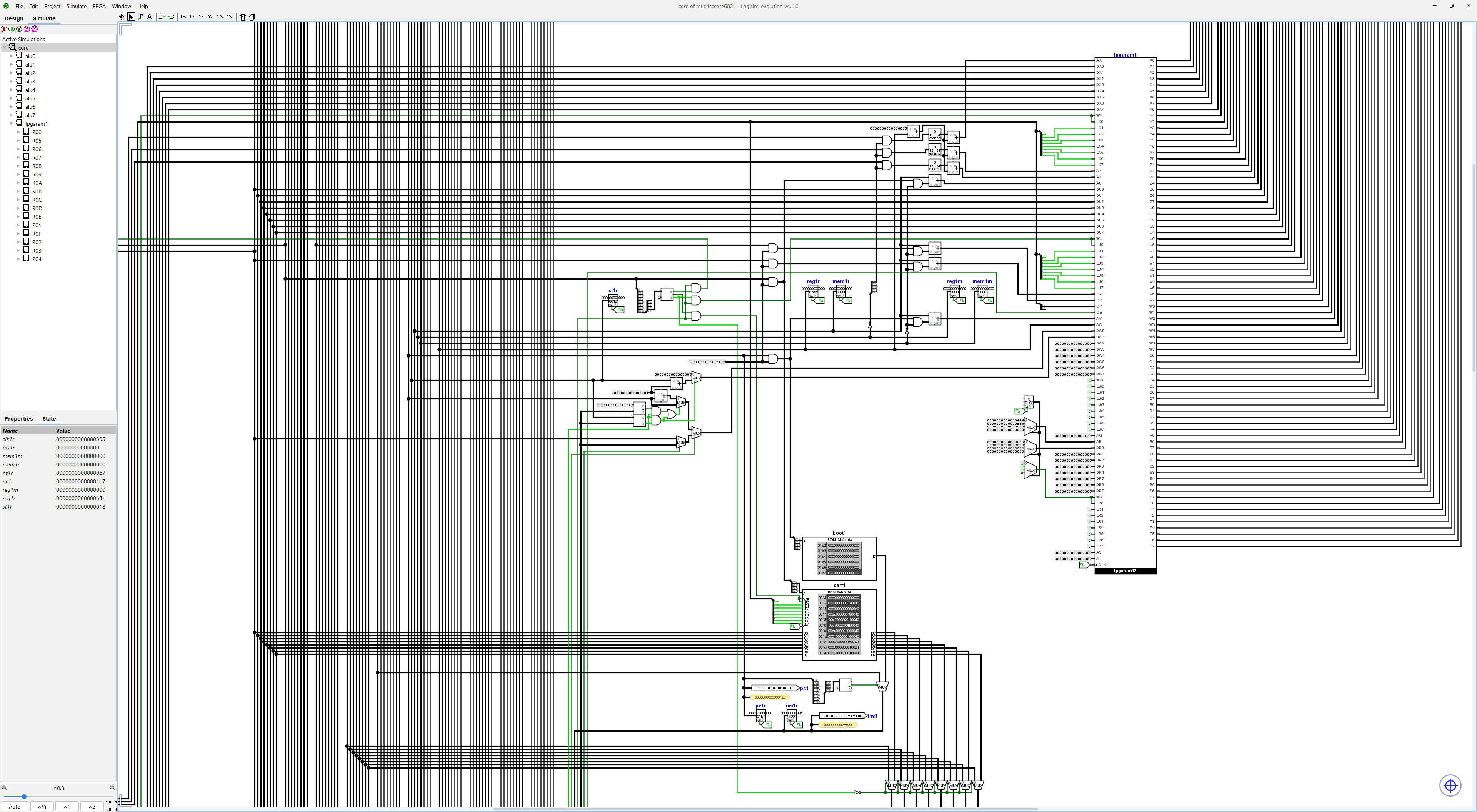Image resolution: width=1477 pixels, height=812 pixels.
Task: Expand the alu1 tree node
Action: 12,65
